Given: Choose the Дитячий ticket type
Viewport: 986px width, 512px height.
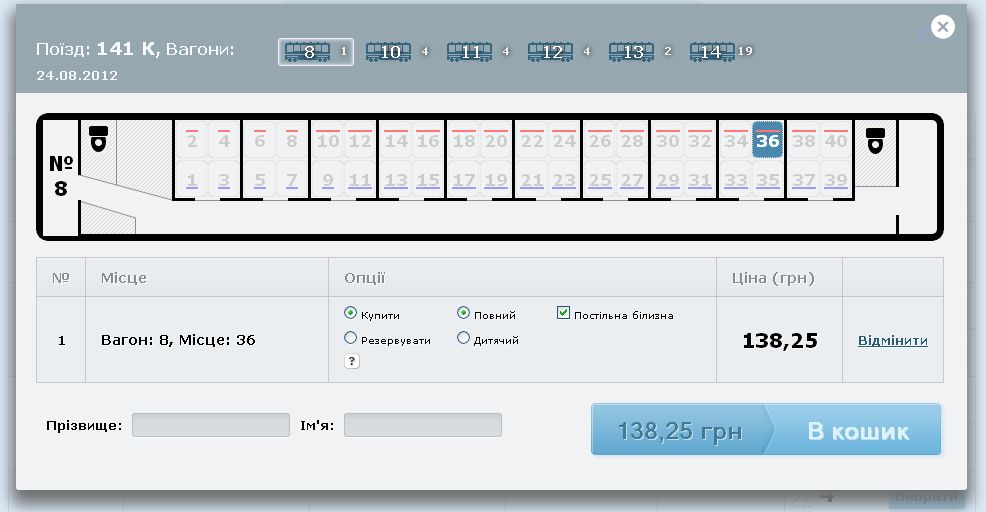Looking at the screenshot, I should tap(463, 338).
